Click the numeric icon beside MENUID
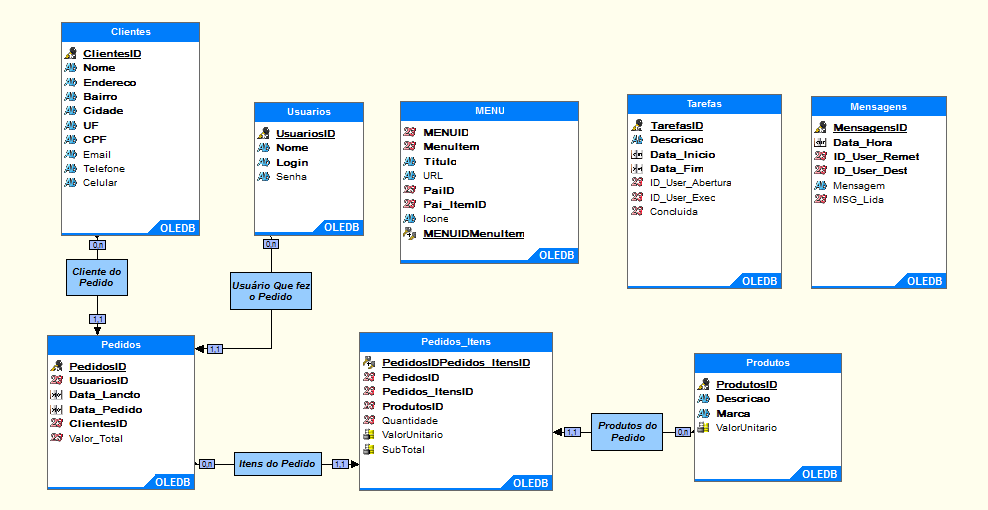Viewport: 988px width, 510px height. coord(410,132)
